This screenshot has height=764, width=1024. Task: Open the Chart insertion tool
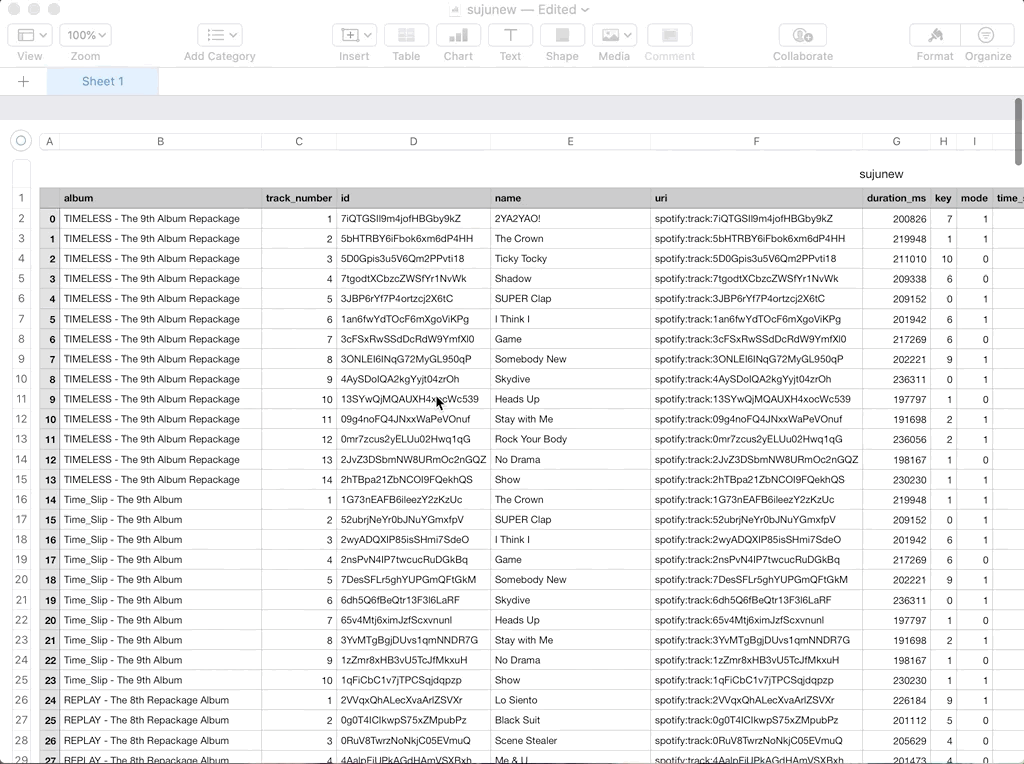coord(458,35)
